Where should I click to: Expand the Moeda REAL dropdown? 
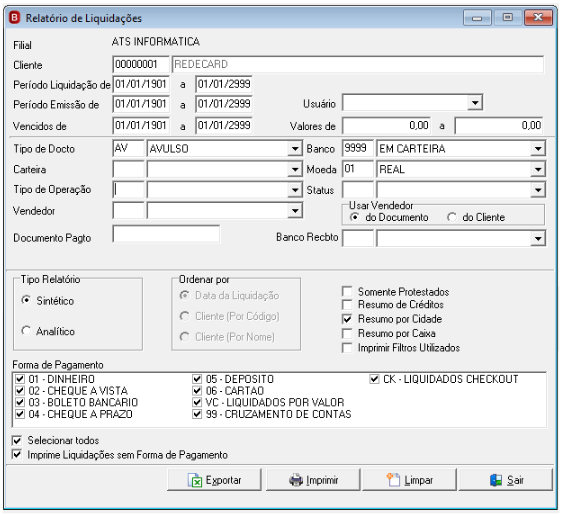tap(538, 169)
